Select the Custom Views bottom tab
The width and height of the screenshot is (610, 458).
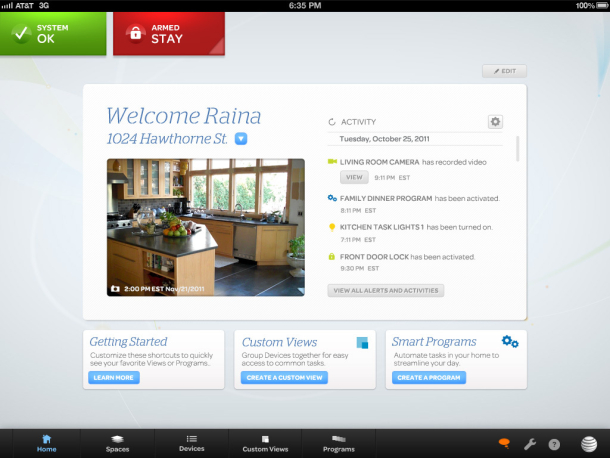[265, 444]
